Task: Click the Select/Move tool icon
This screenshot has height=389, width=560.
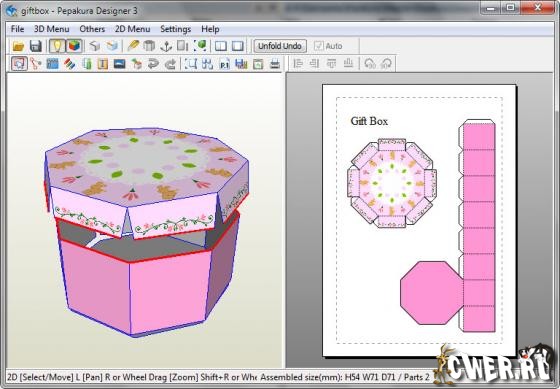Action: point(19,64)
